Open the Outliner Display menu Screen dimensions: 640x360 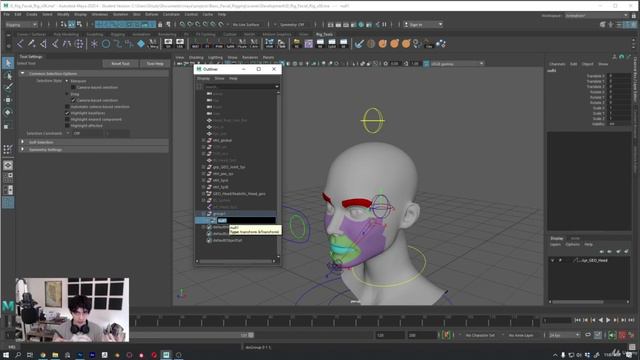coord(203,78)
